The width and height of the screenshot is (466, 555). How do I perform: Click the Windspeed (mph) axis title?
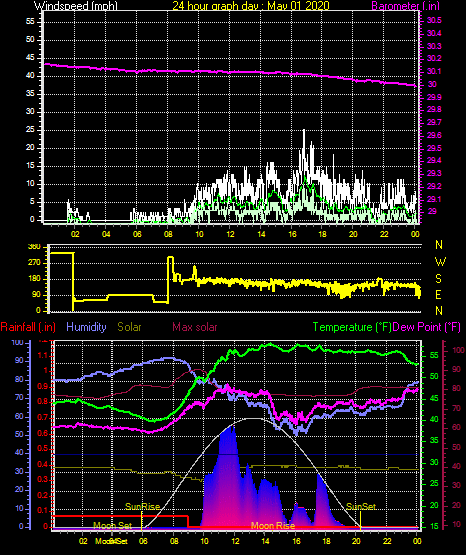click(75, 5)
